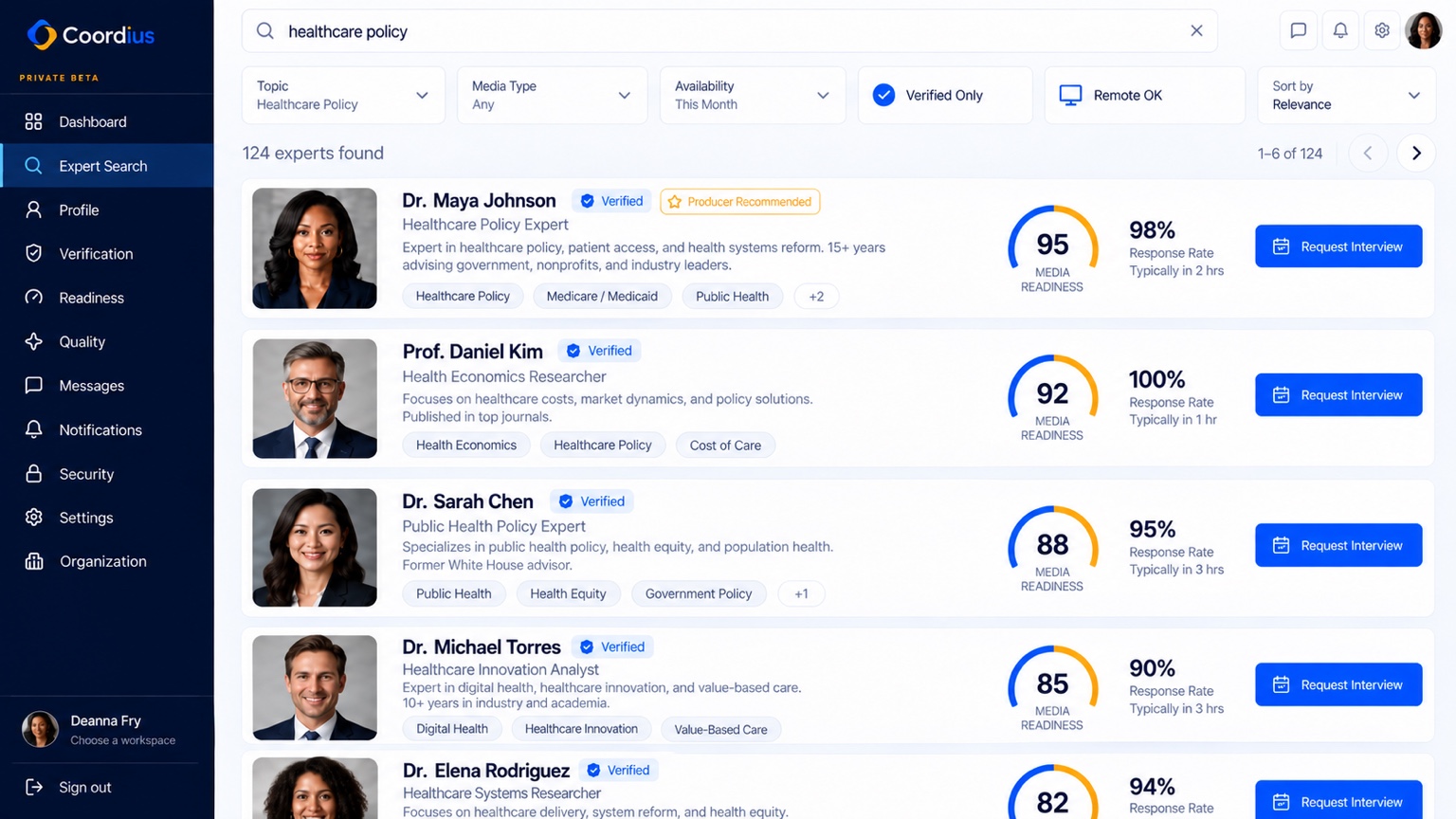Open Quality in the sidebar
Image resolution: width=1456 pixels, height=819 pixels.
click(x=106, y=341)
